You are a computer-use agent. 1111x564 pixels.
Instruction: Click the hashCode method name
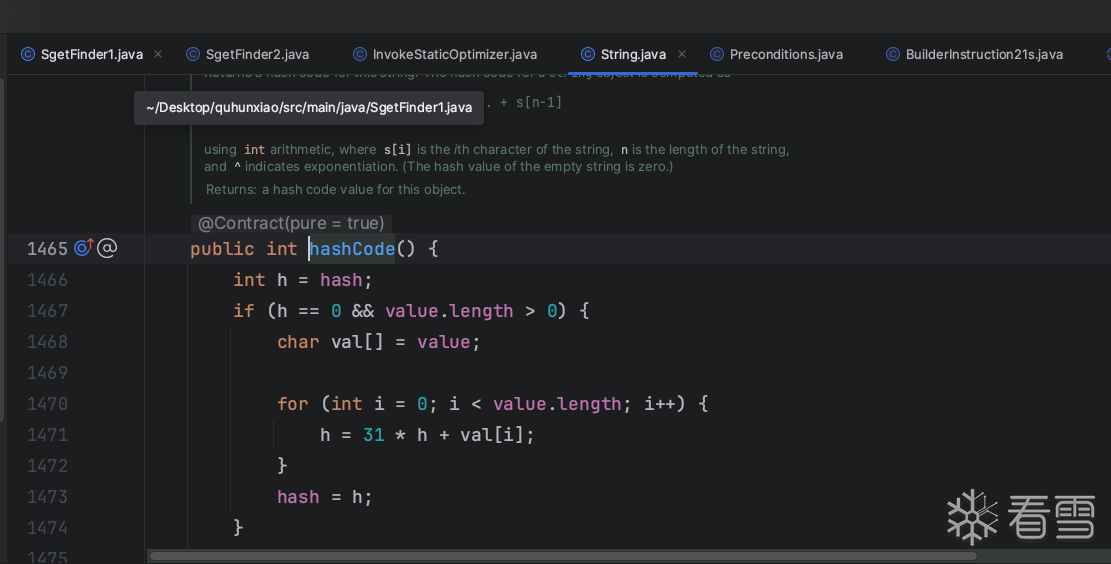(352, 249)
